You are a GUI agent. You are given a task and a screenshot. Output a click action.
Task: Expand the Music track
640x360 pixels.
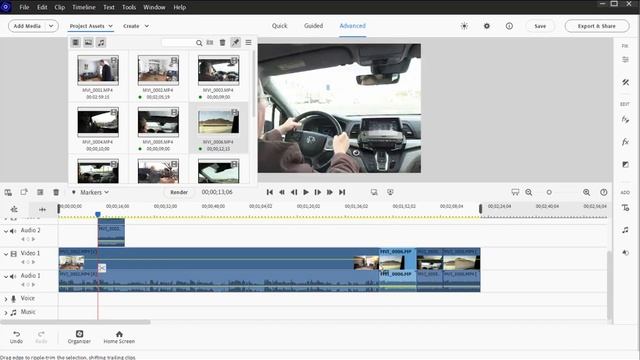(6, 313)
